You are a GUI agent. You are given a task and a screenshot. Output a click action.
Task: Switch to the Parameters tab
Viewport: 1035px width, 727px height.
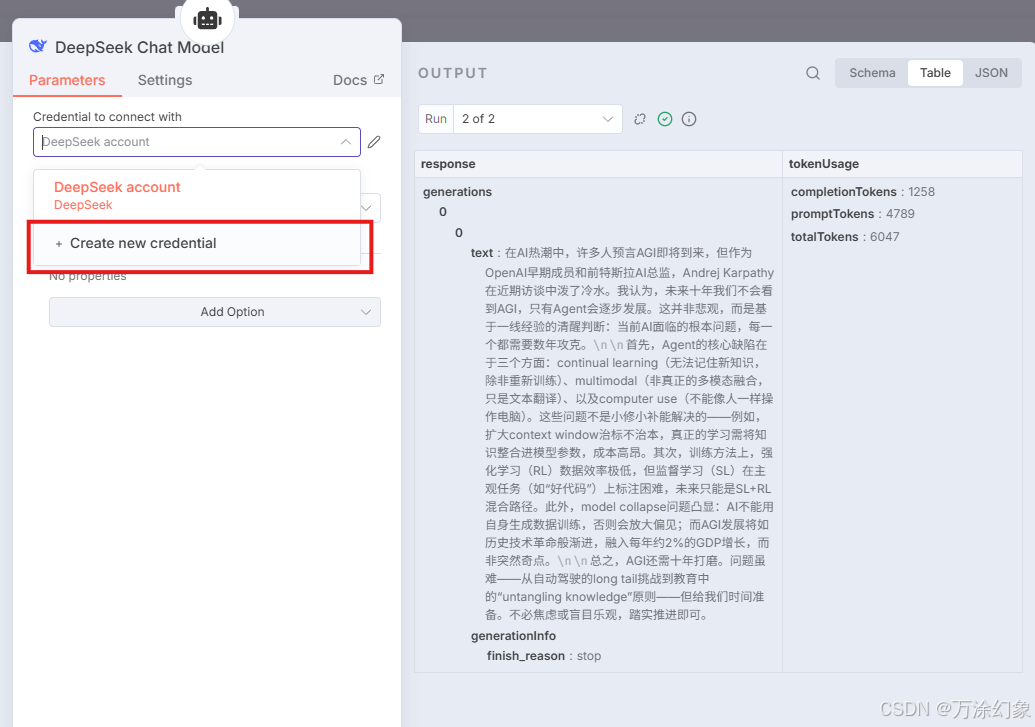click(67, 80)
